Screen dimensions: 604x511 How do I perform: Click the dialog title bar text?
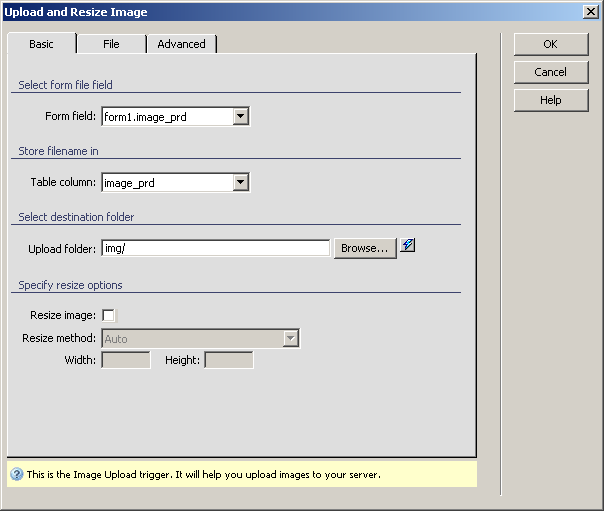tap(76, 12)
